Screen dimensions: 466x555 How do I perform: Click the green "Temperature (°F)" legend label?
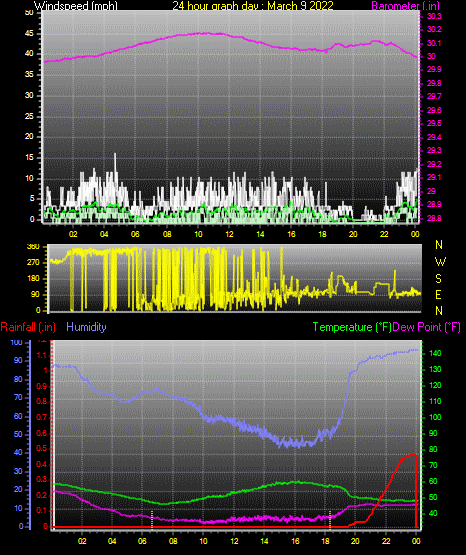[352, 327]
